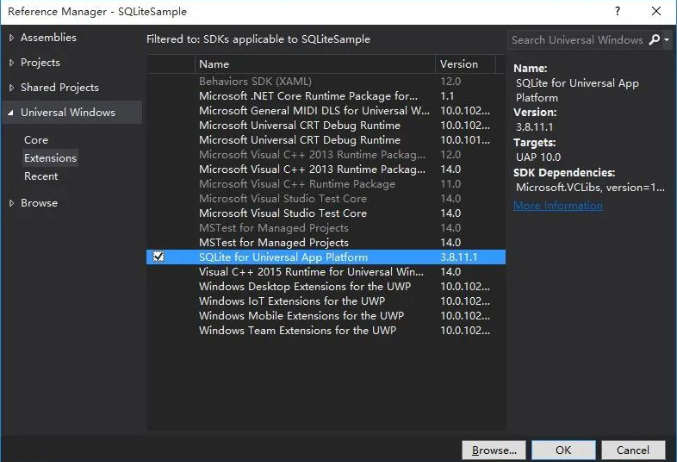Select Windows IoT Extensions for the UWP
The width and height of the screenshot is (679, 462).
point(326,301)
